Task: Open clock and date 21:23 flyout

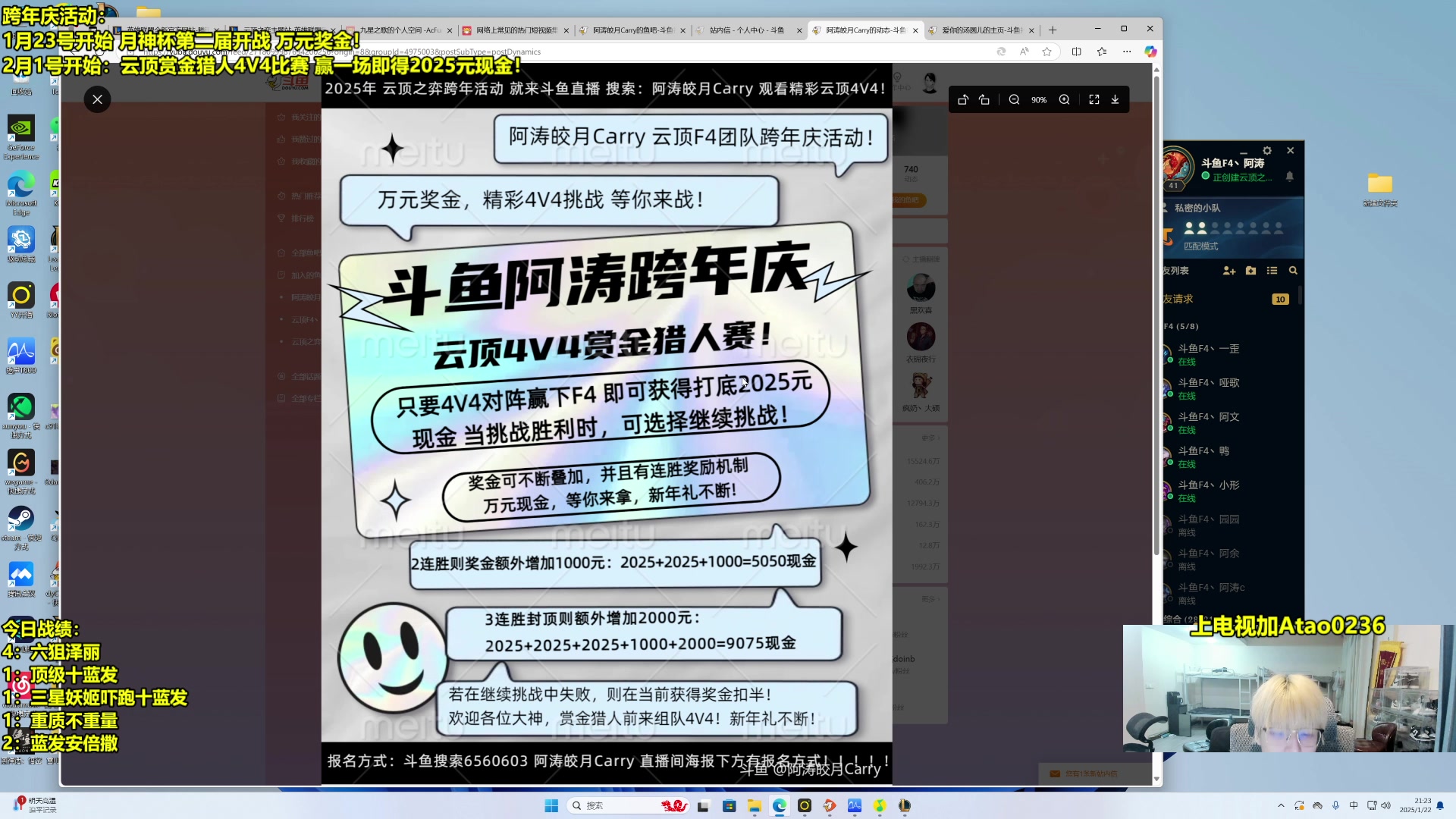Action: point(1415,805)
